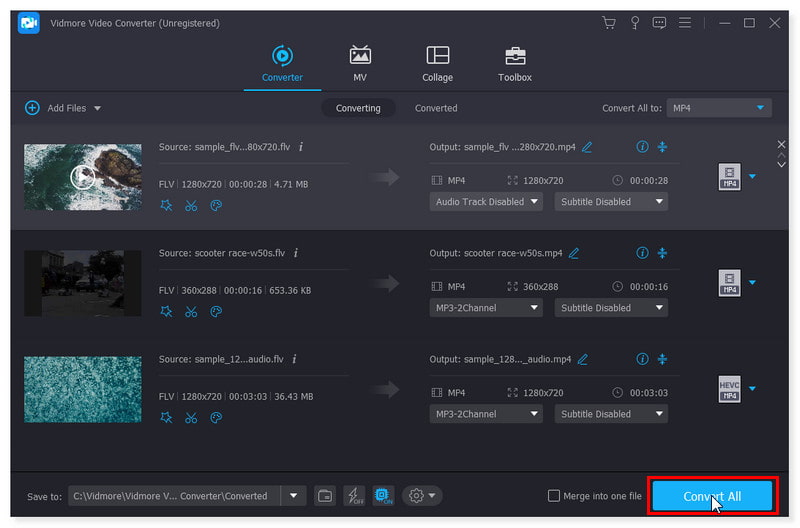Click scissors cut icon for scooter race-w50s.flv
Image resolution: width=800 pixels, height=528 pixels.
pyautogui.click(x=191, y=311)
